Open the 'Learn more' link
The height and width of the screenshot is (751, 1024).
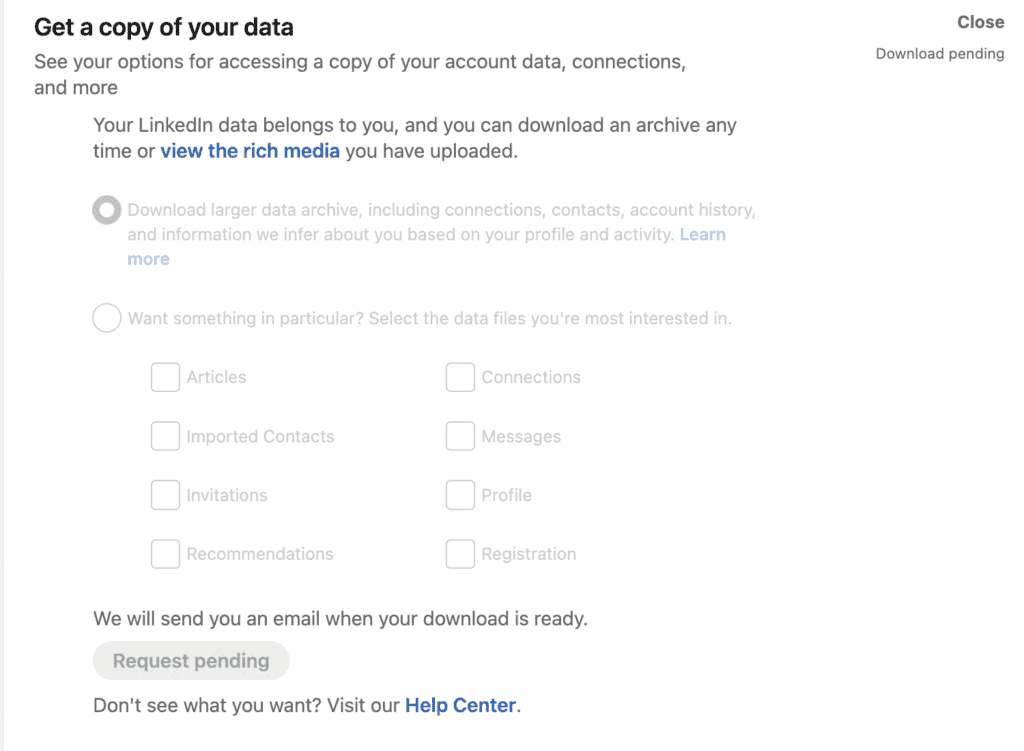point(702,235)
